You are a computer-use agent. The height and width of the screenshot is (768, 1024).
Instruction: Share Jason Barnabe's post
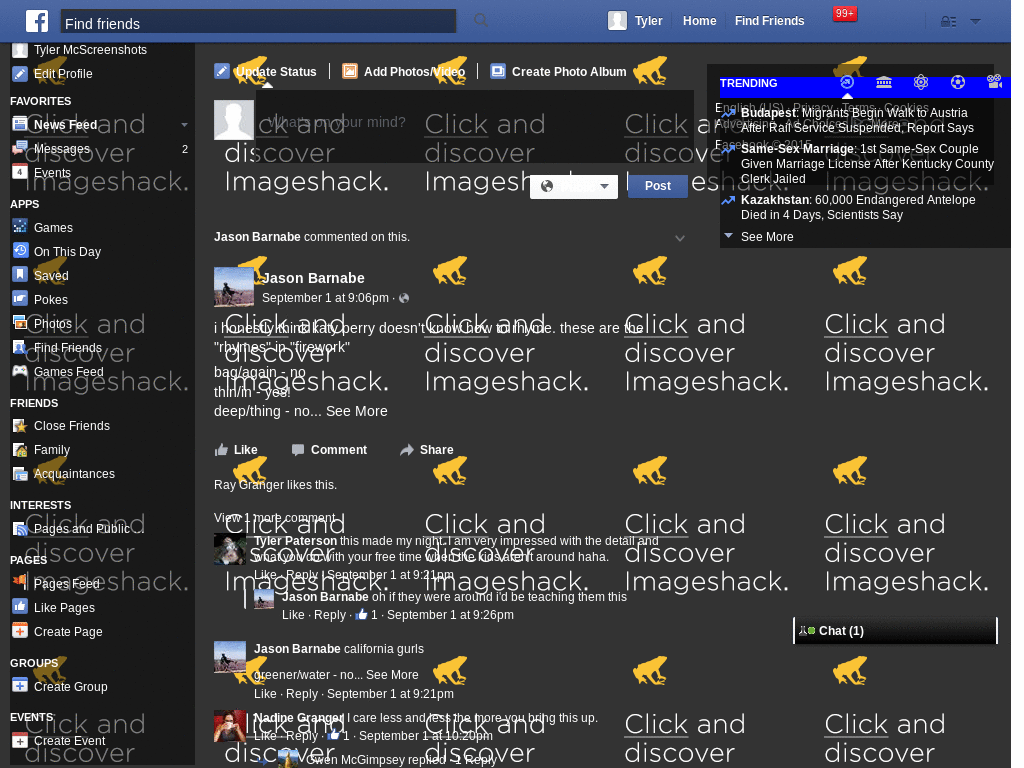click(x=426, y=450)
